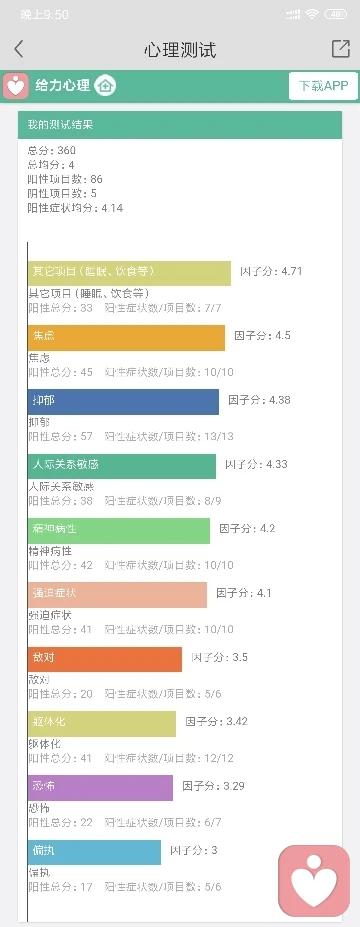Select the olive 躯体化 bar
This screenshot has width=360, height=927.
click(102, 724)
